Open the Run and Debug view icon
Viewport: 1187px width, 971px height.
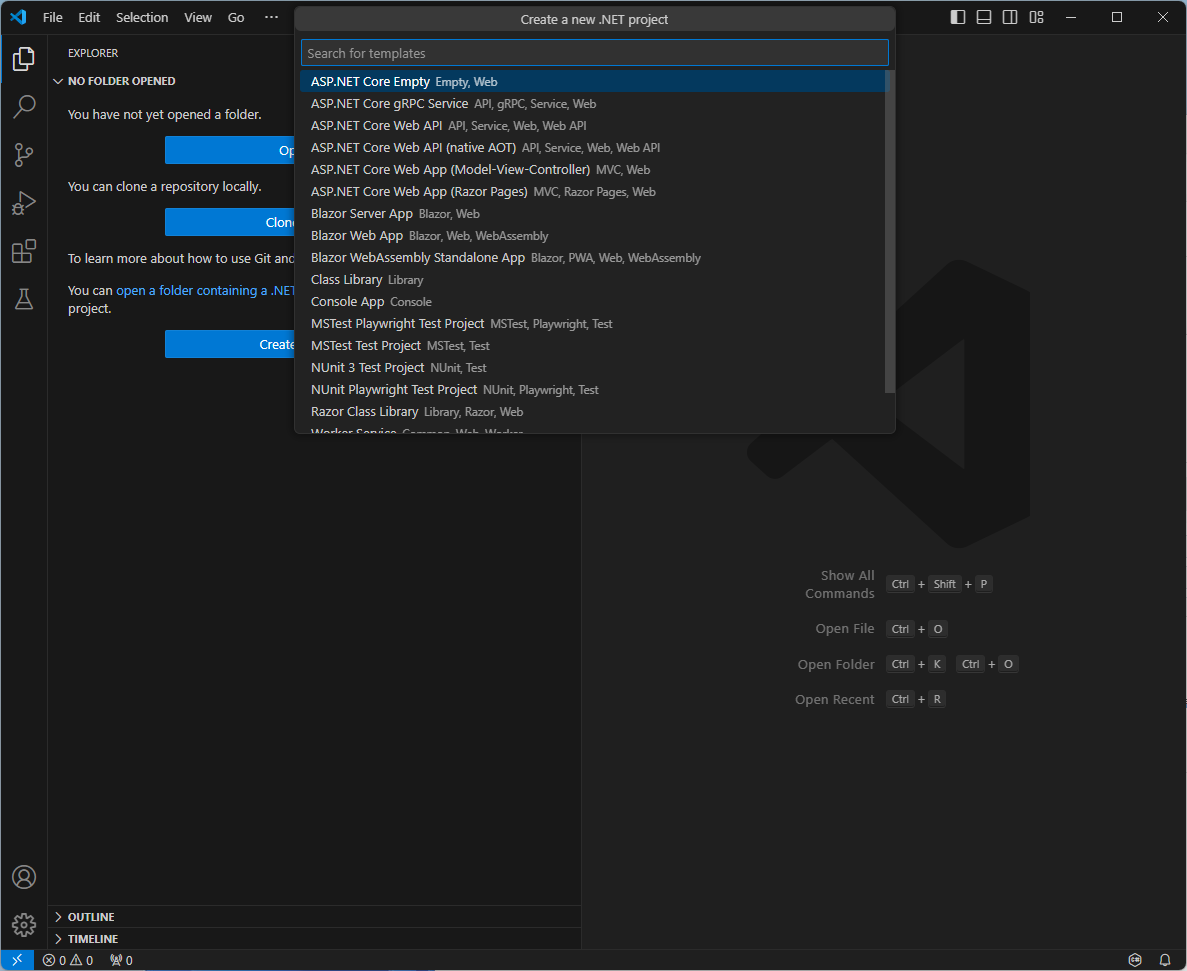(x=23, y=204)
